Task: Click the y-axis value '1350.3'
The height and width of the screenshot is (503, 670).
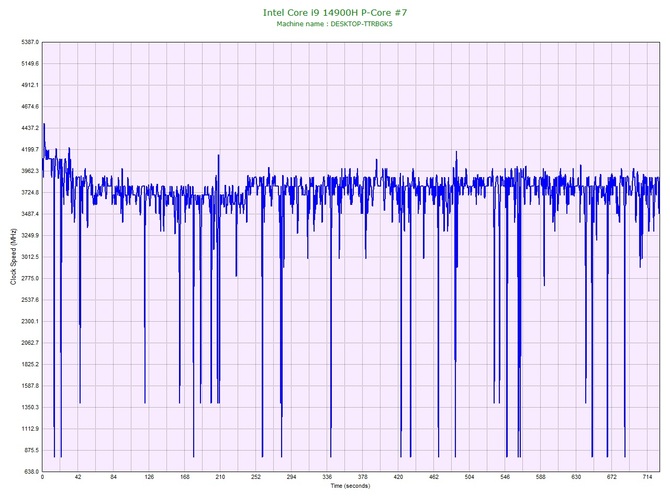Action: 30,407
